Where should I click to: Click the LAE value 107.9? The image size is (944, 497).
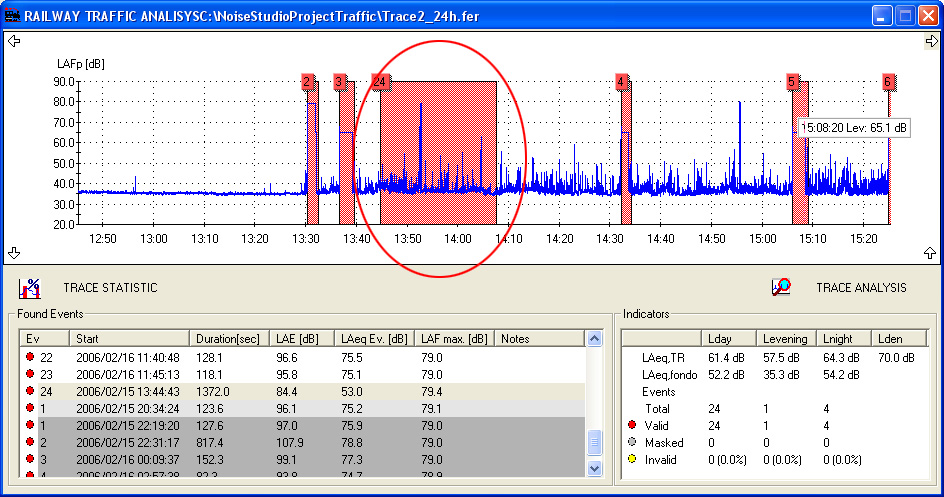tap(290, 442)
